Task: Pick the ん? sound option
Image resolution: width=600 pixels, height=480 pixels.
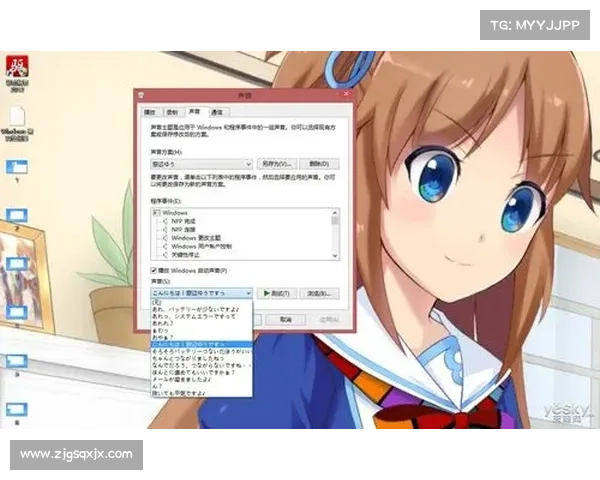Action: pos(201,386)
